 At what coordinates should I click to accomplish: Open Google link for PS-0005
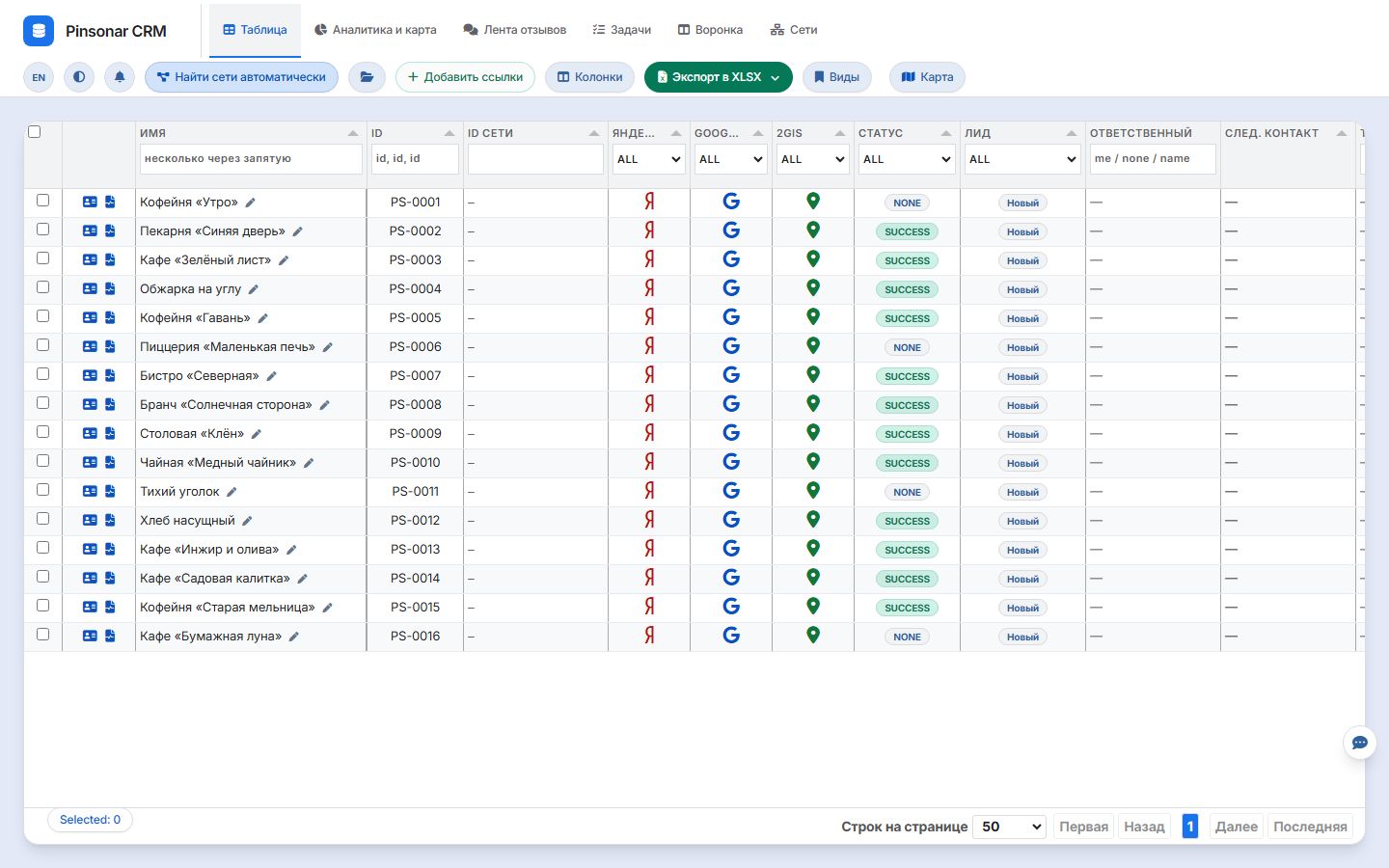pyautogui.click(x=731, y=317)
